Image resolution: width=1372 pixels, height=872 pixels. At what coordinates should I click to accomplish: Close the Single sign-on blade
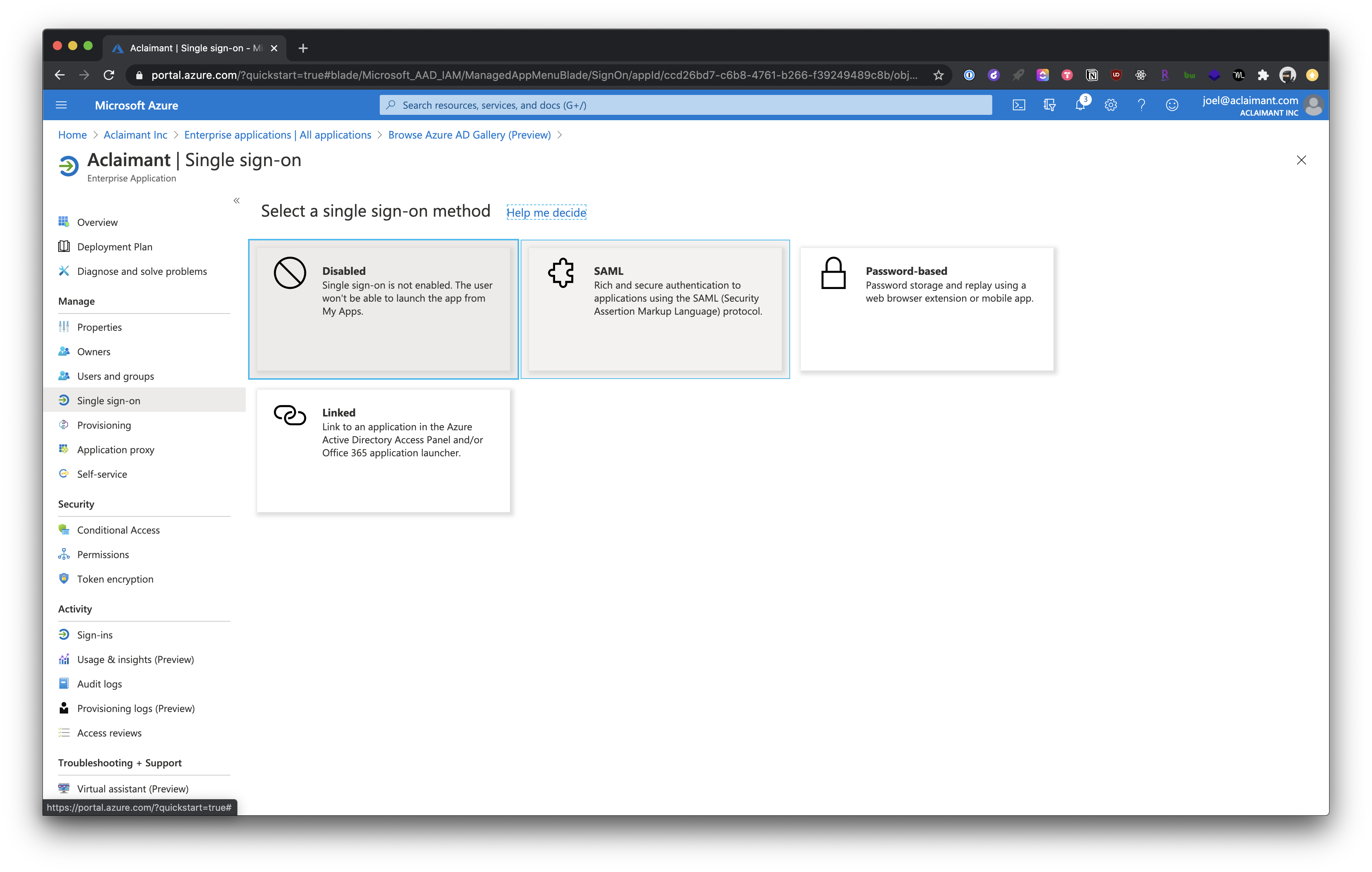click(1301, 160)
